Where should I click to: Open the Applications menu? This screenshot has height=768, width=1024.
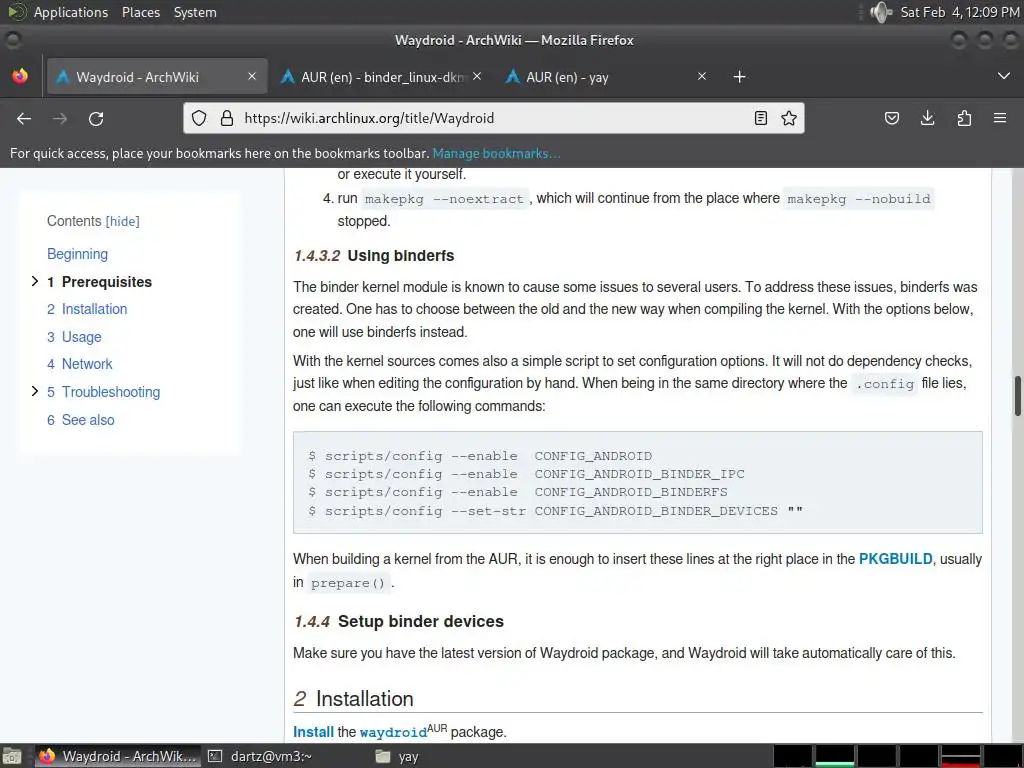(71, 12)
